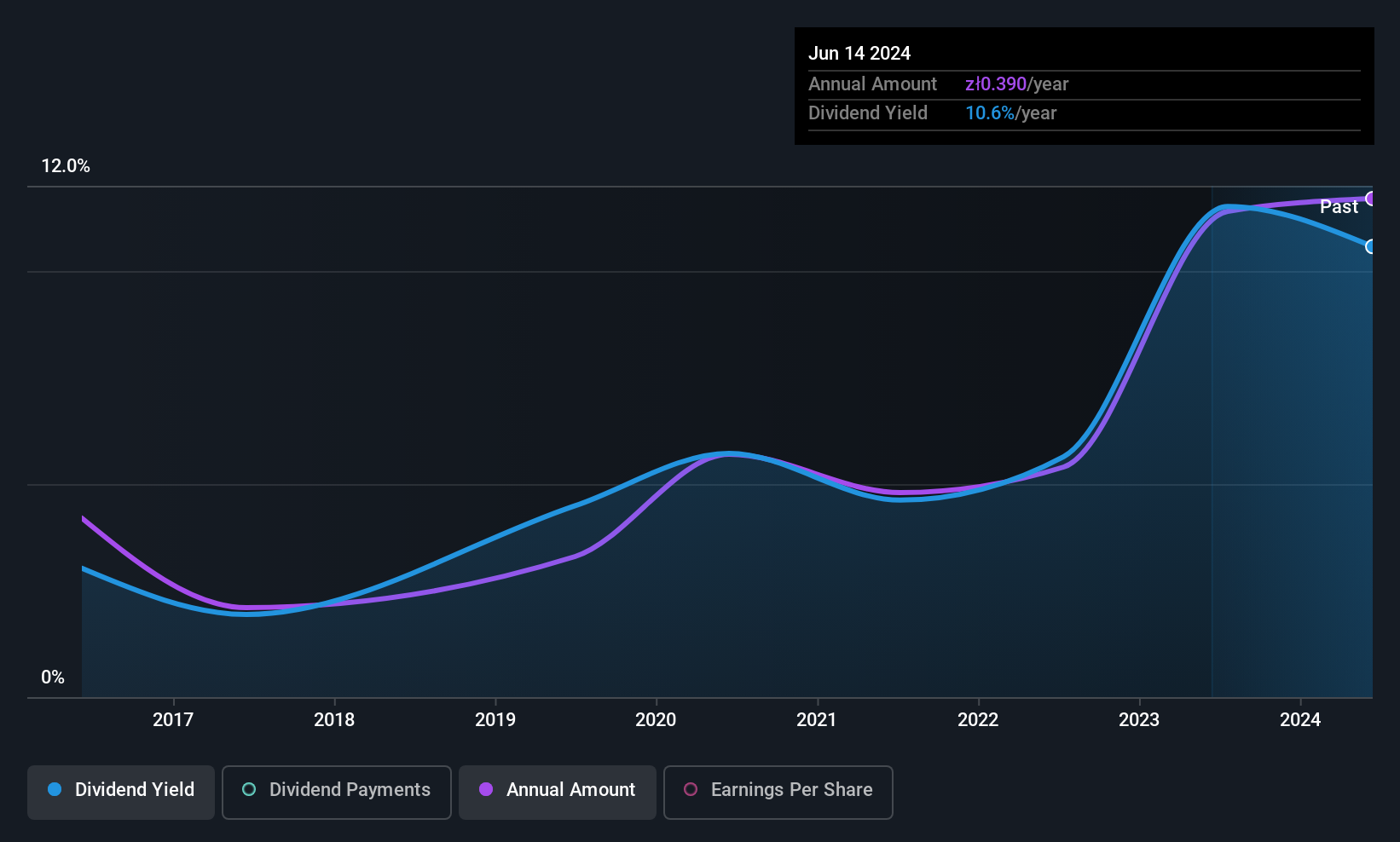Screen dimensions: 1400x842
Task: Click the 10.6%/year yield value
Action: coord(1010,113)
